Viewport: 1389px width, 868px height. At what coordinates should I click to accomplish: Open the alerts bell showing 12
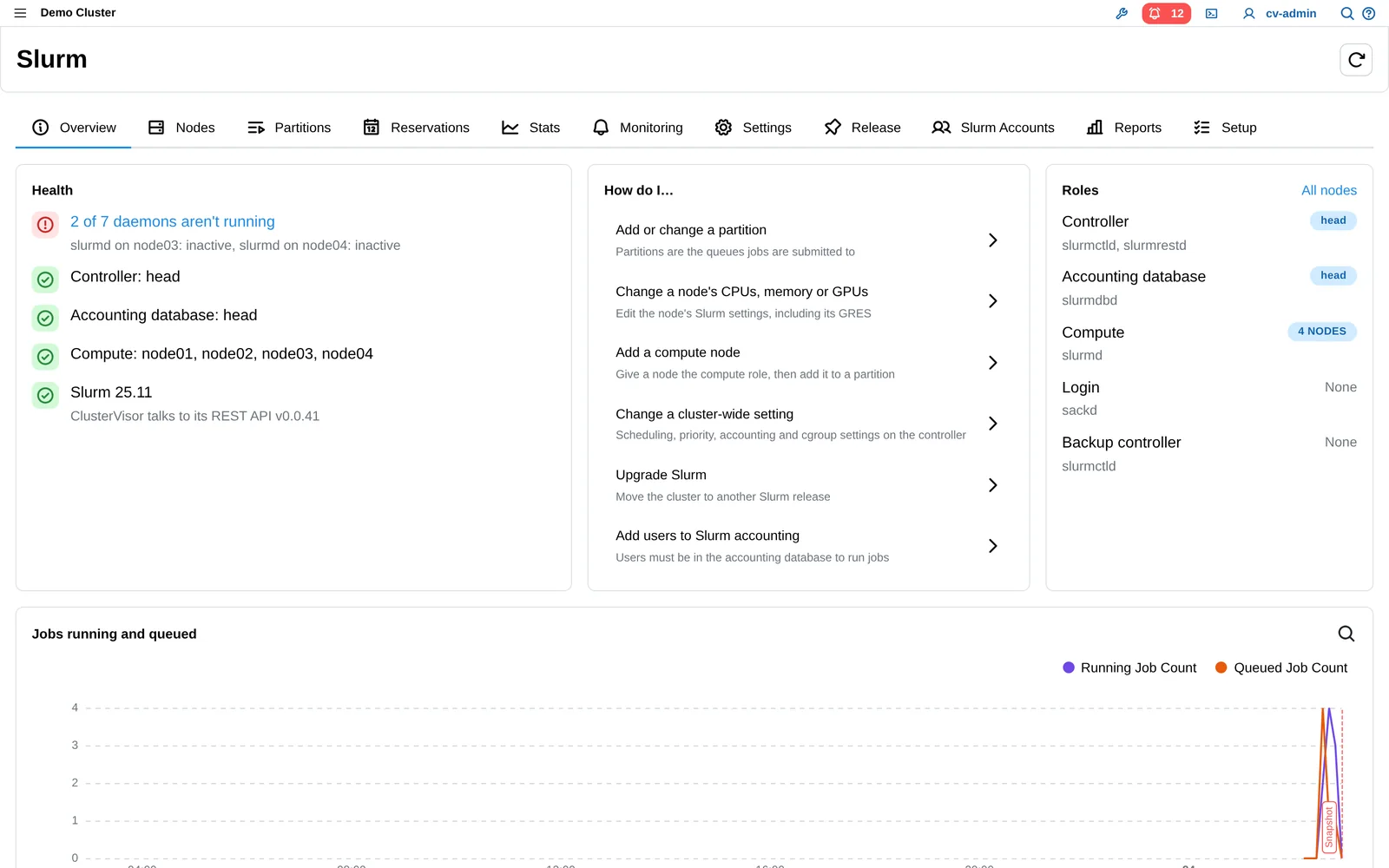click(1166, 13)
